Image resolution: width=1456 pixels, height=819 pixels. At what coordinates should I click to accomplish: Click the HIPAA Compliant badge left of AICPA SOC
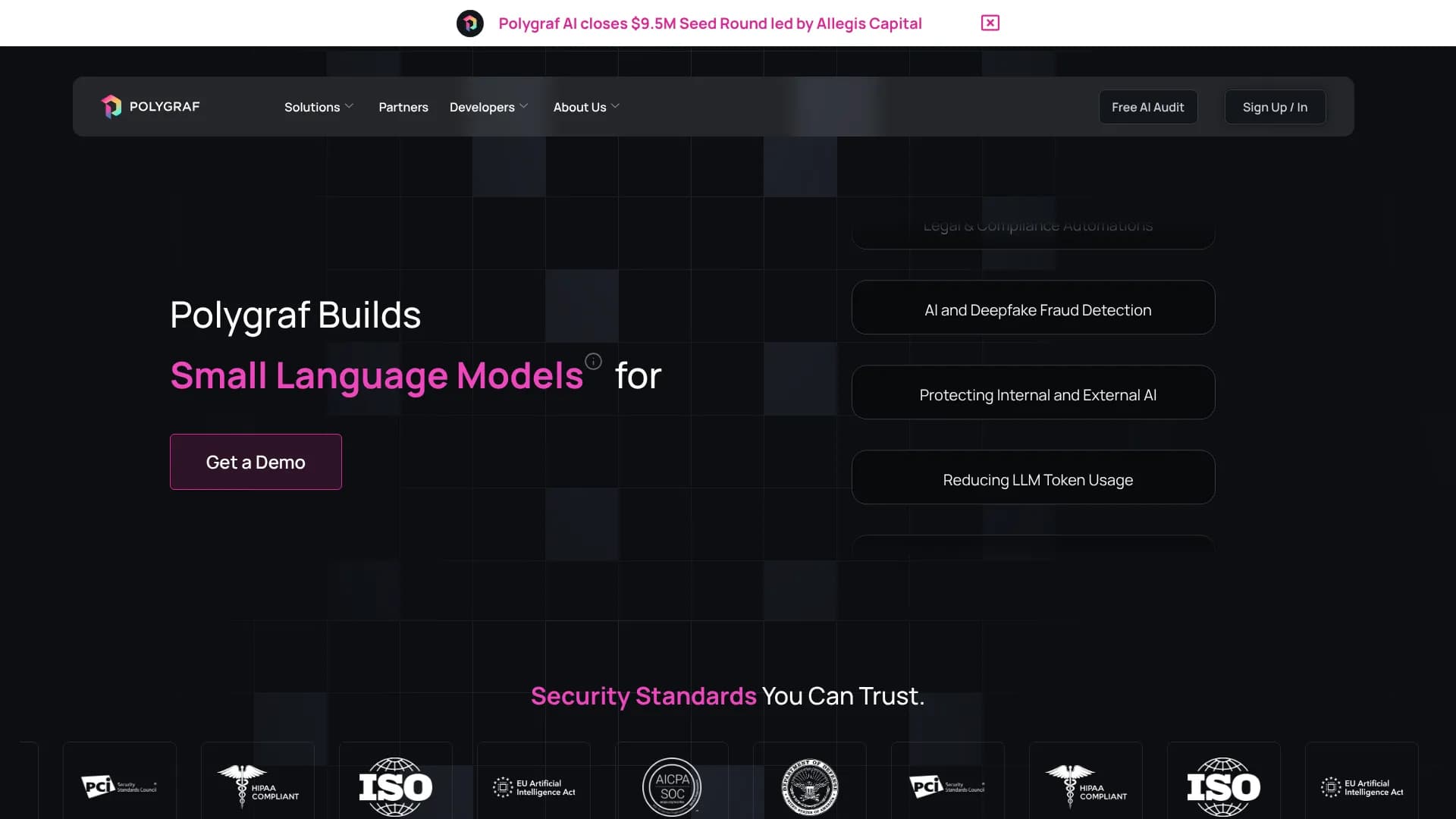tap(258, 786)
